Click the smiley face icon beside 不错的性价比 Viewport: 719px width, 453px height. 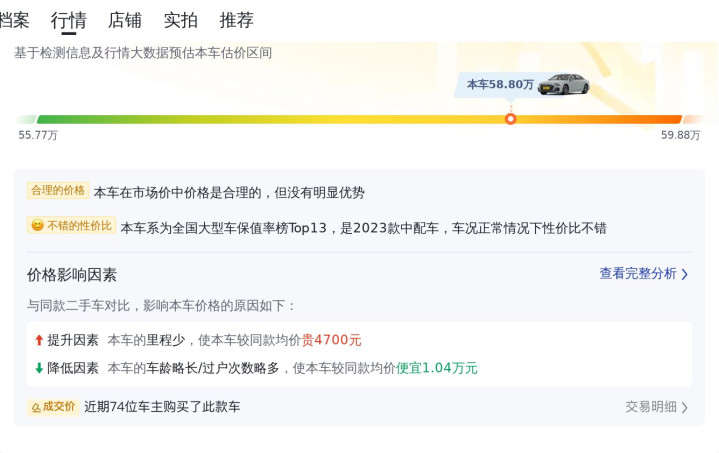37,226
